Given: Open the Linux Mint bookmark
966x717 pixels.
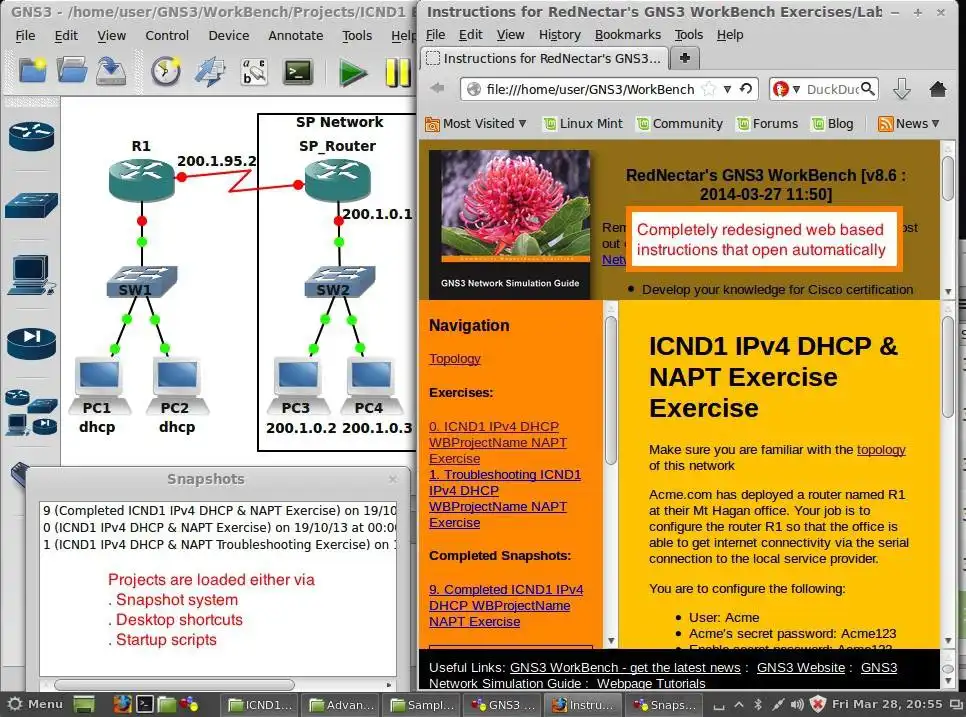Looking at the screenshot, I should tap(583, 124).
